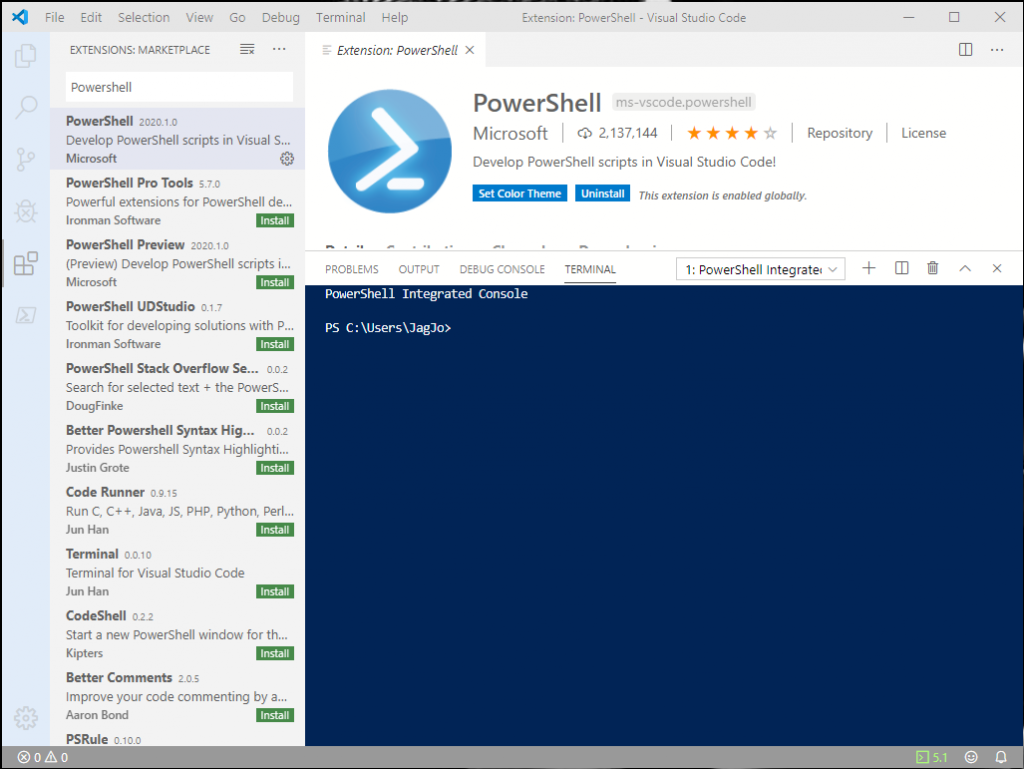Open the Debug menu
Image resolution: width=1024 pixels, height=769 pixels.
click(281, 18)
